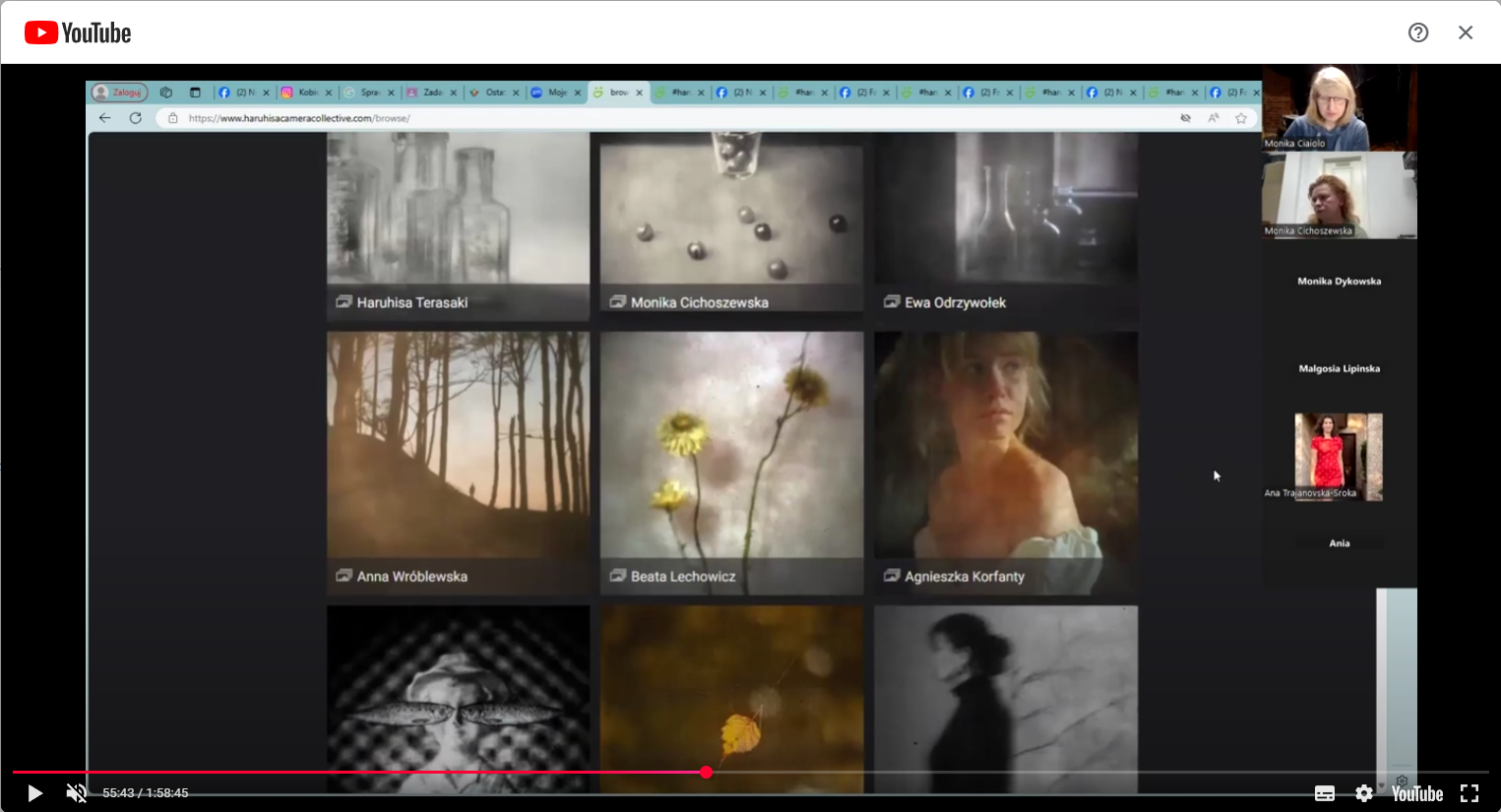Select the Monika Dykowska participant tile
The image size is (1501, 812).
1340,281
